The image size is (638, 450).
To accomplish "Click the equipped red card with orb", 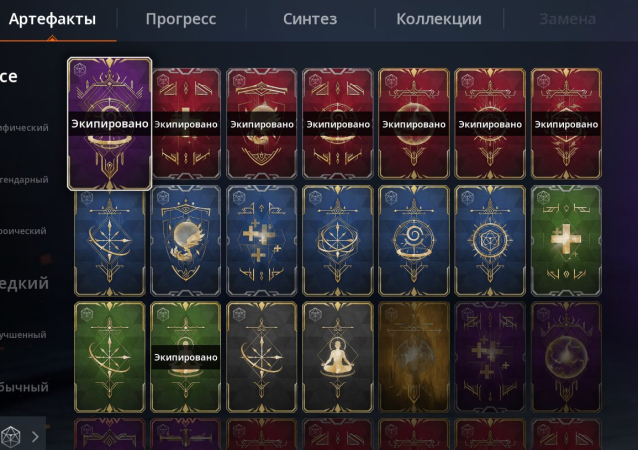I will [x=414, y=124].
